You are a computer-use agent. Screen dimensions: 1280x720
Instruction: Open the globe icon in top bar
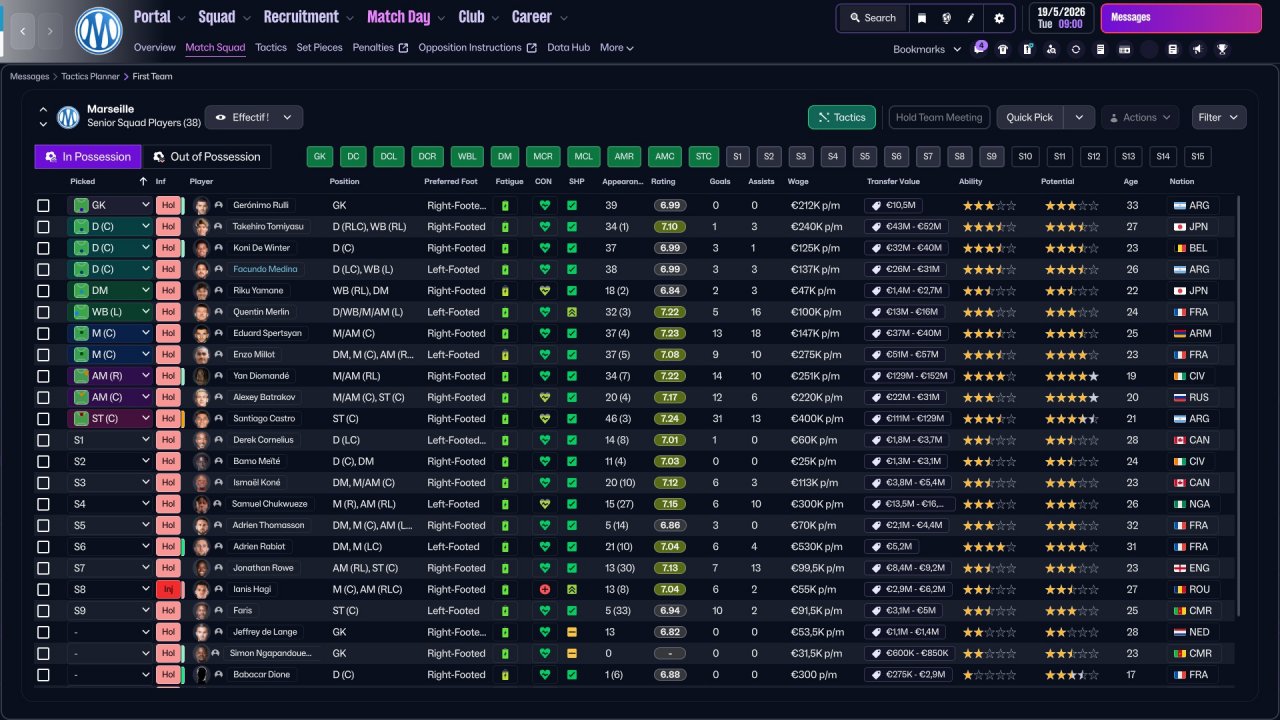946,18
